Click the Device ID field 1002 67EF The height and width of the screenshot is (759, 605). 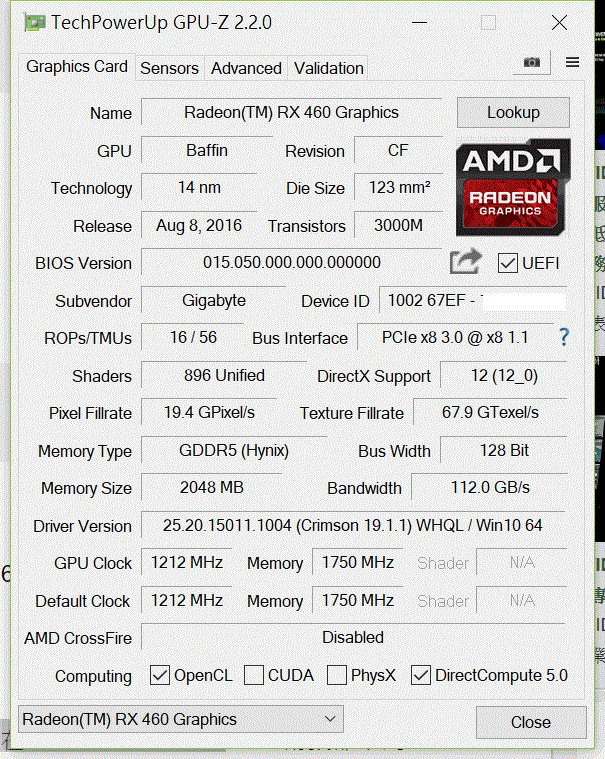472,300
